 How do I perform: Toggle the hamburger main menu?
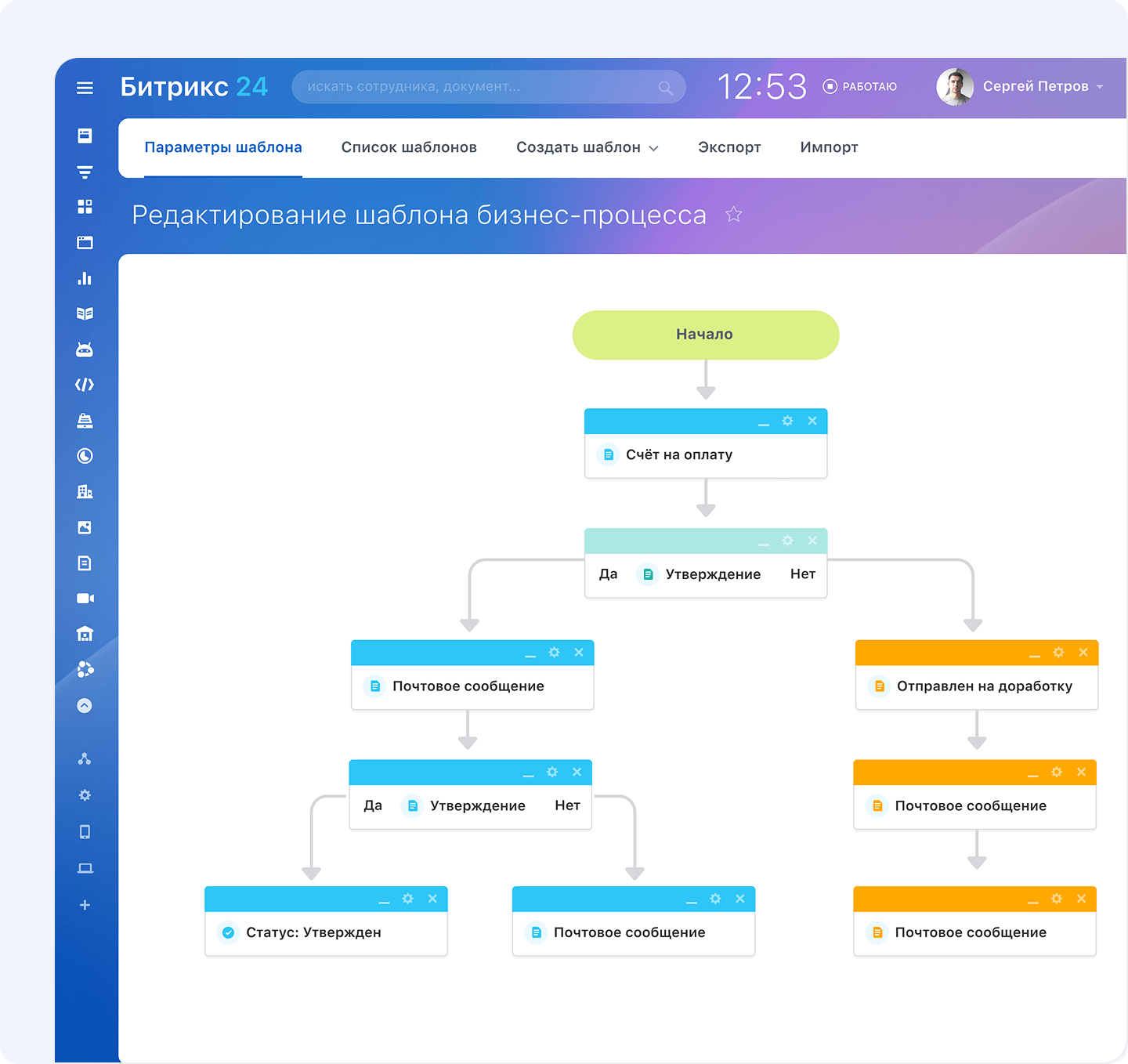click(85, 88)
